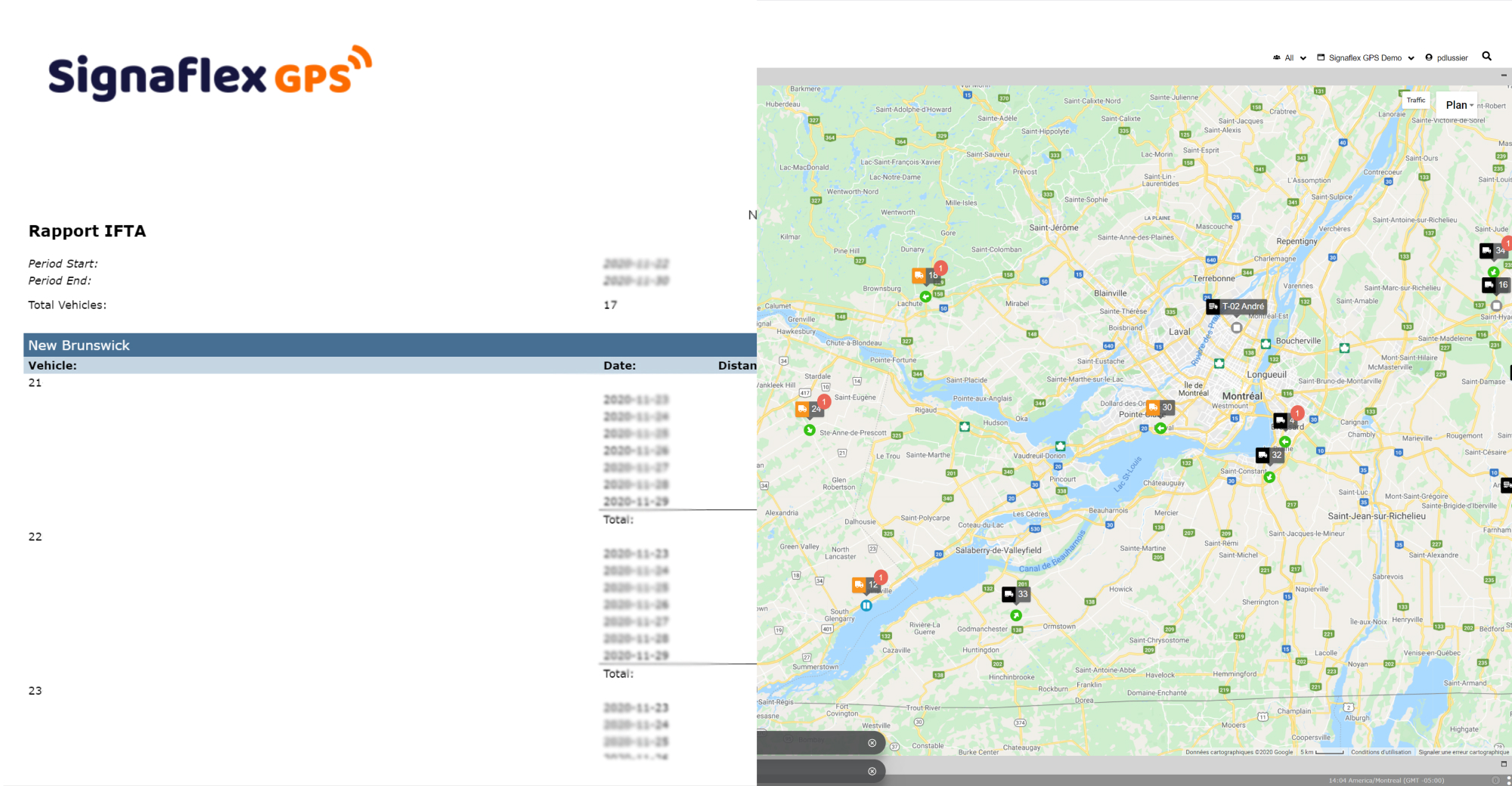Click Signaler une erreur cartographique link
Image resolution: width=1512 pixels, height=786 pixels.
[x=1464, y=752]
